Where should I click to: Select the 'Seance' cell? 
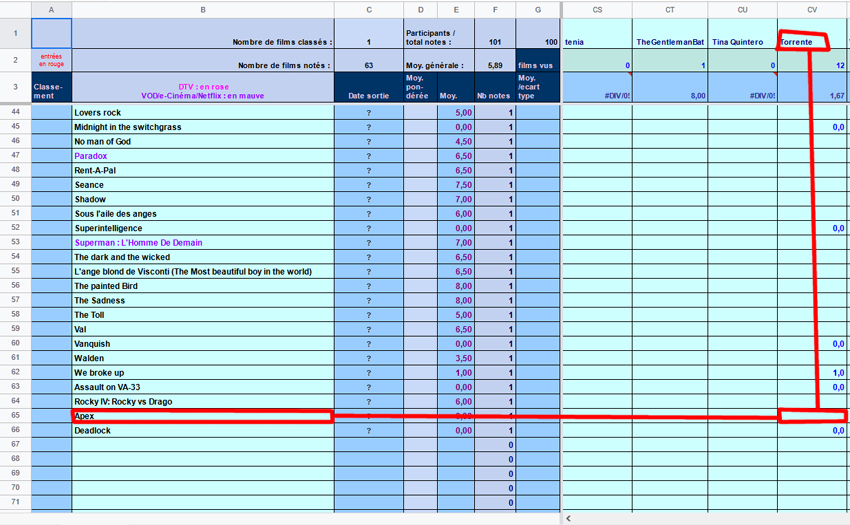coord(203,184)
